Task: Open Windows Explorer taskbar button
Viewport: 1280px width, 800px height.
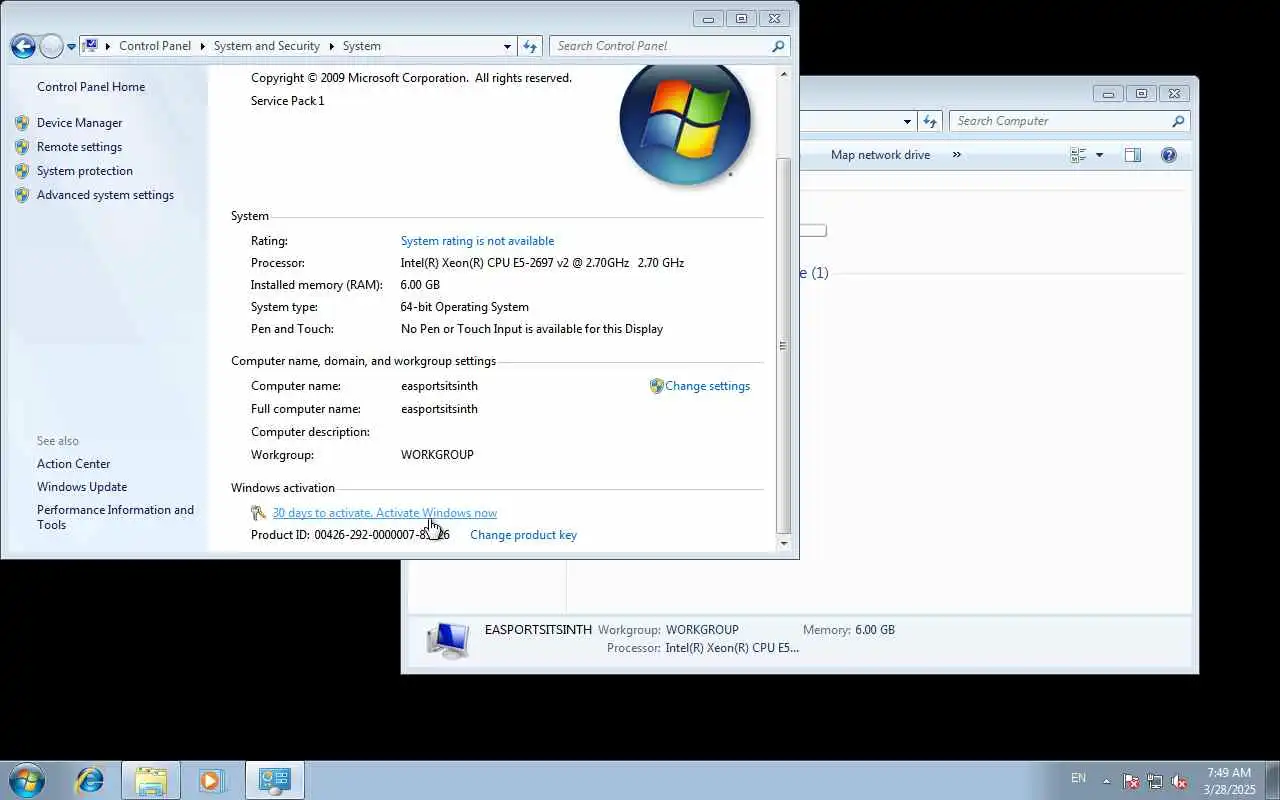Action: click(x=151, y=780)
